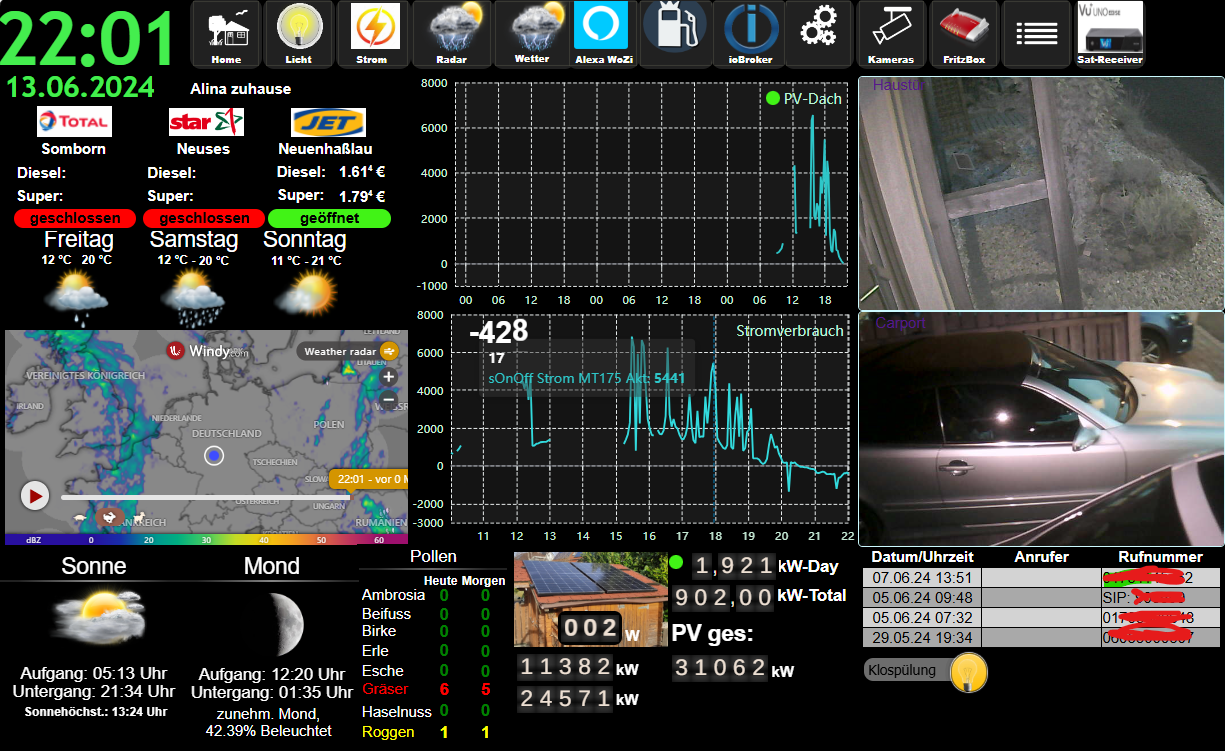This screenshot has width=1225, height=751.
Task: Open the Kameras camera view
Action: [891, 34]
